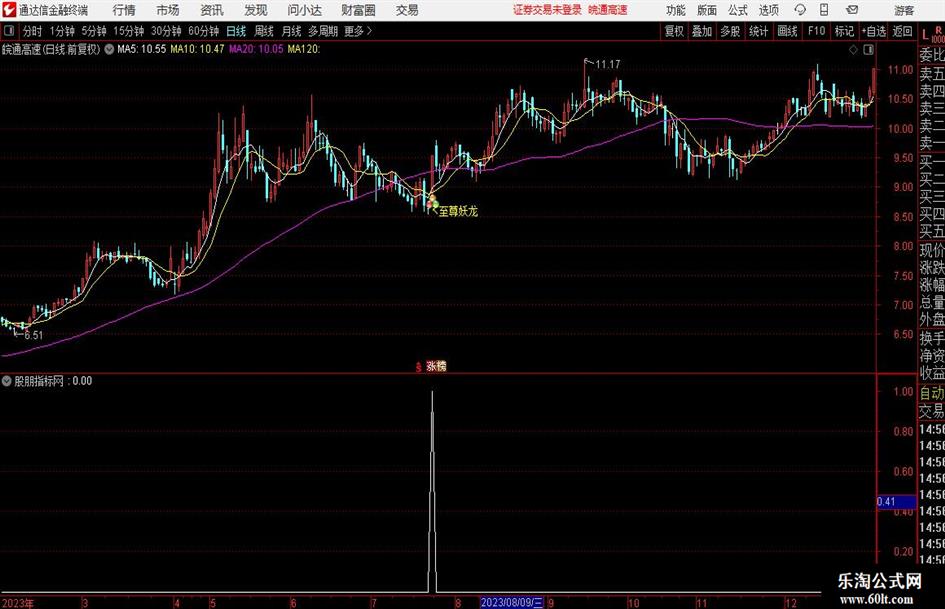The height and width of the screenshot is (609, 945).
Task: Open the 资讯 menu
Action: coord(212,10)
